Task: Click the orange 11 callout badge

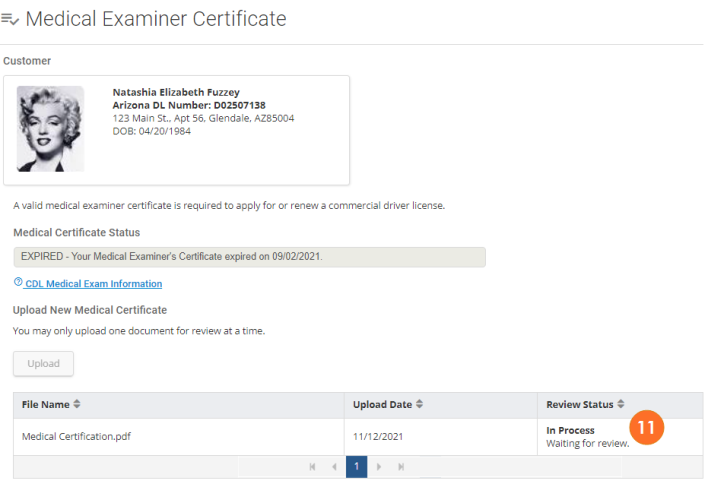Action: coord(647,427)
